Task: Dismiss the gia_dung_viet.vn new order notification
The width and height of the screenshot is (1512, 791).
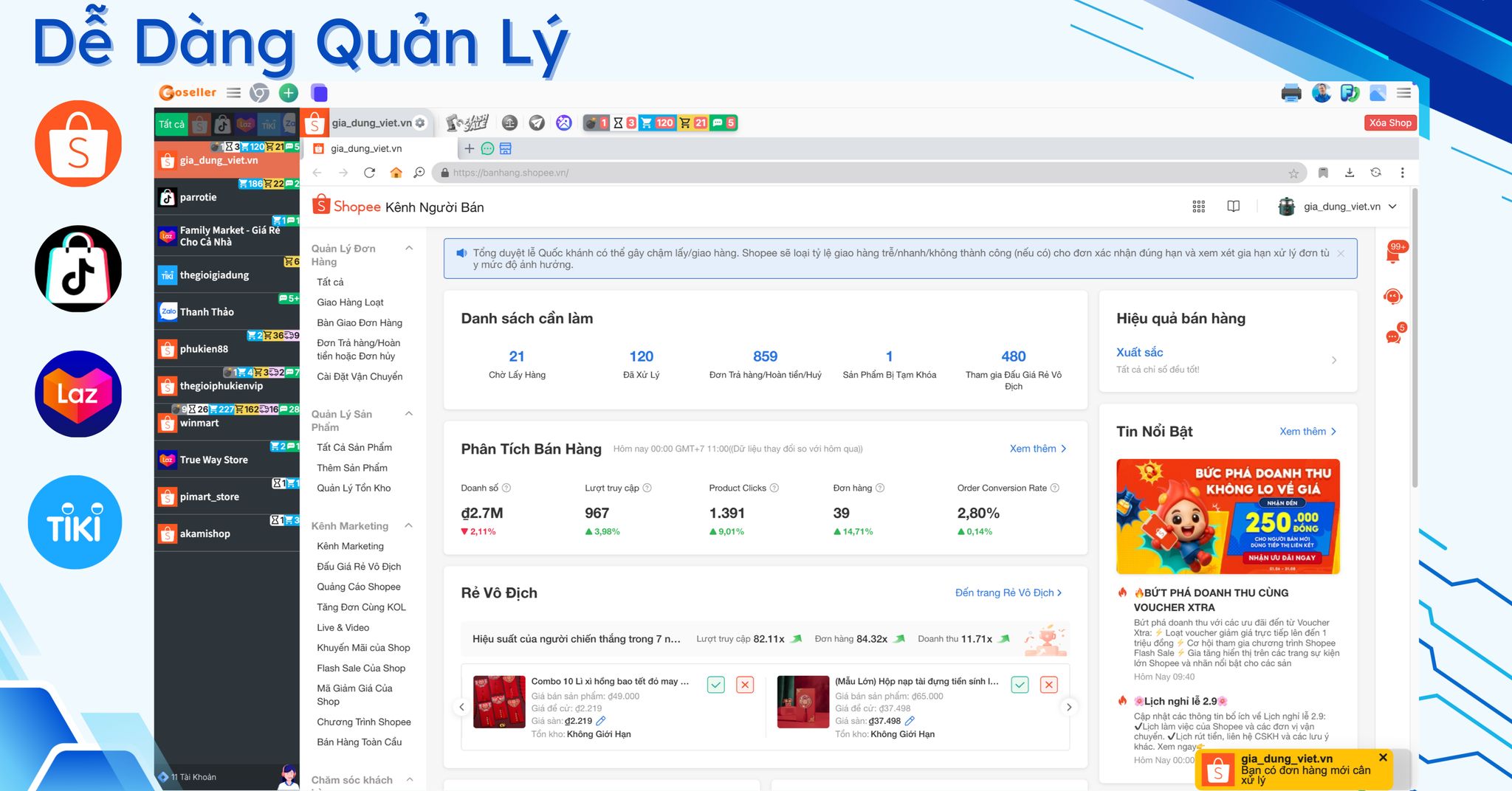Action: 1383,757
